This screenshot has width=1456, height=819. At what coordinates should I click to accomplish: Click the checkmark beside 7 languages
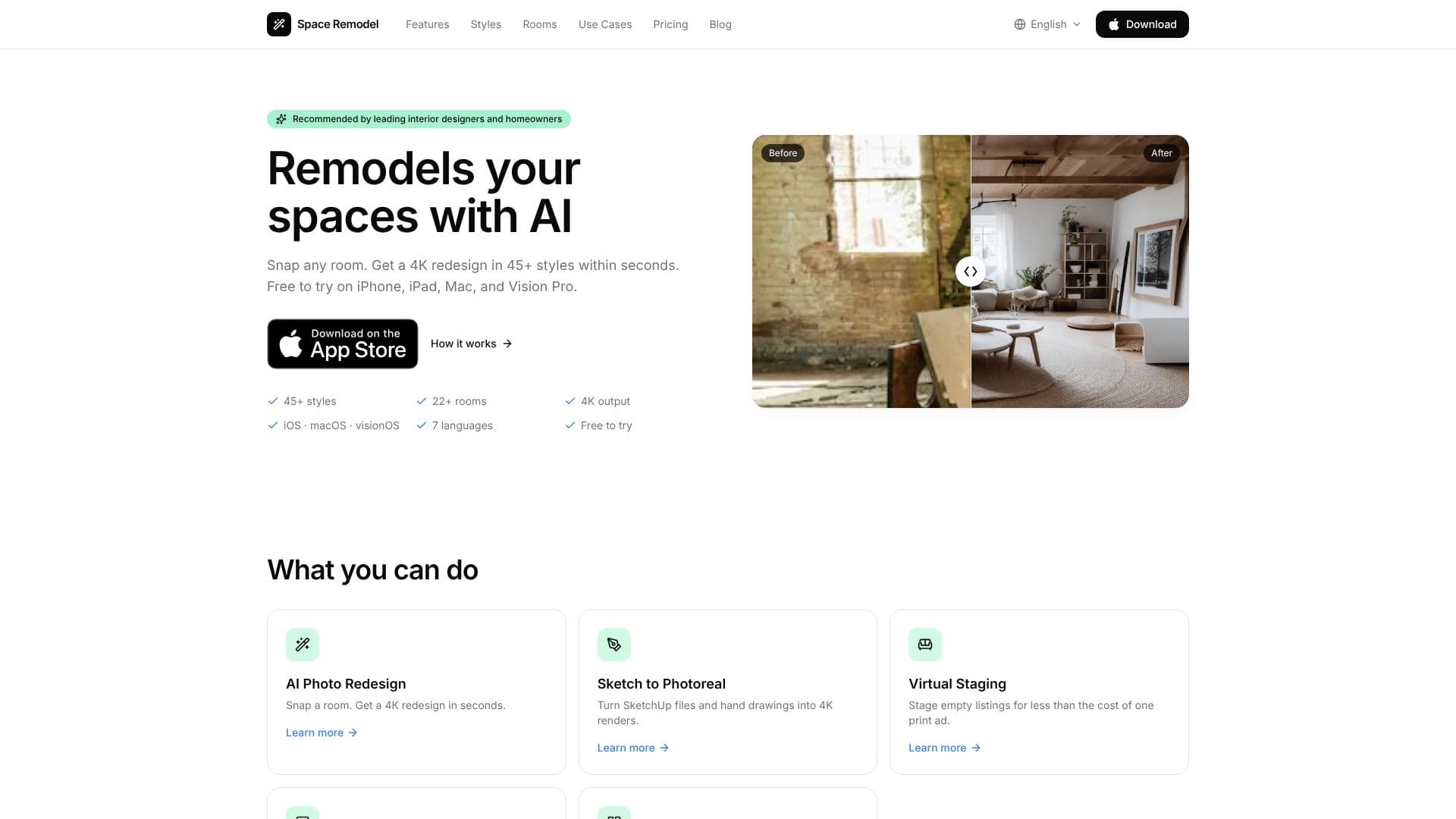pyautogui.click(x=422, y=425)
